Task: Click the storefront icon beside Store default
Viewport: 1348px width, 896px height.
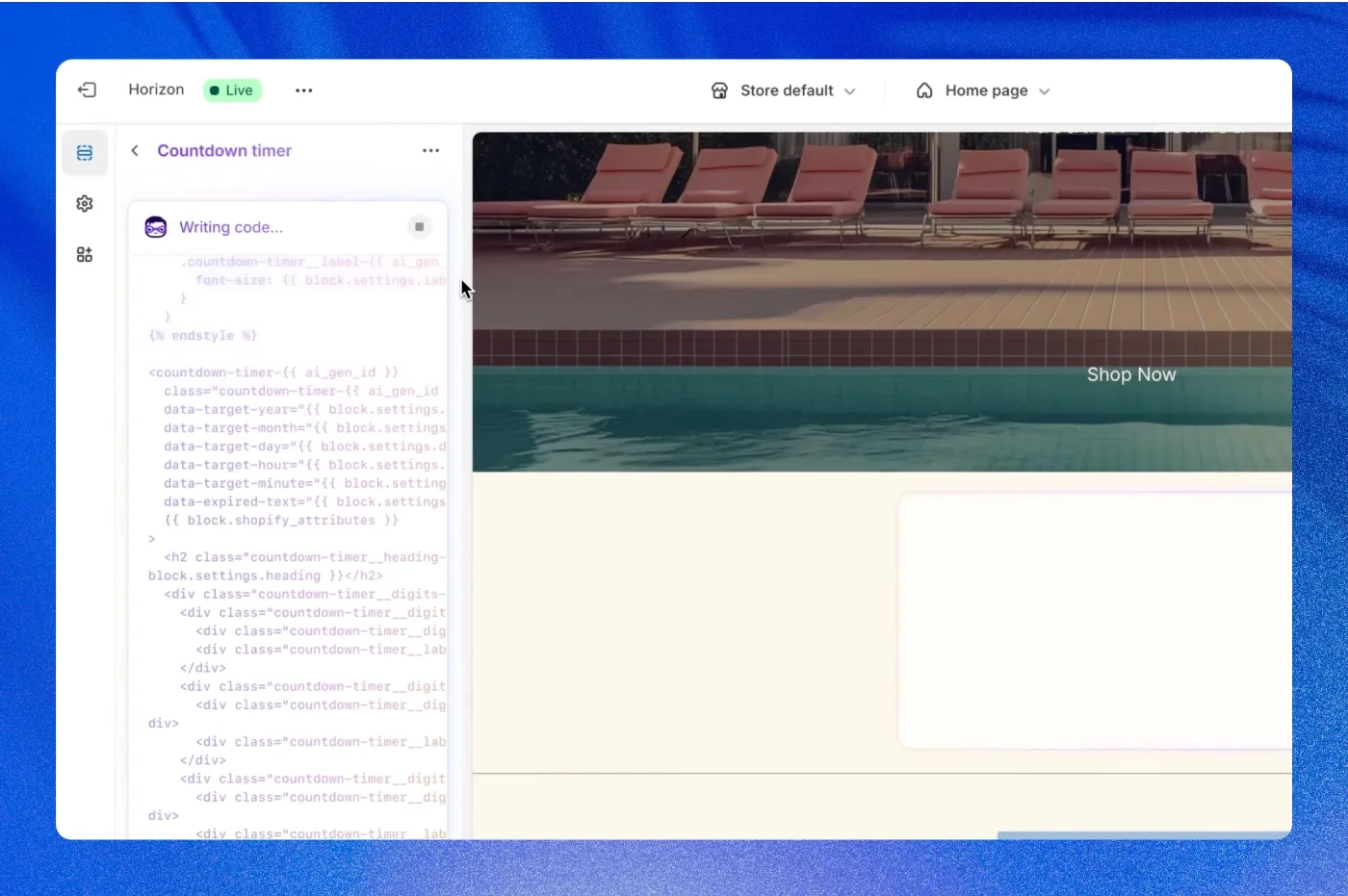Action: [719, 90]
